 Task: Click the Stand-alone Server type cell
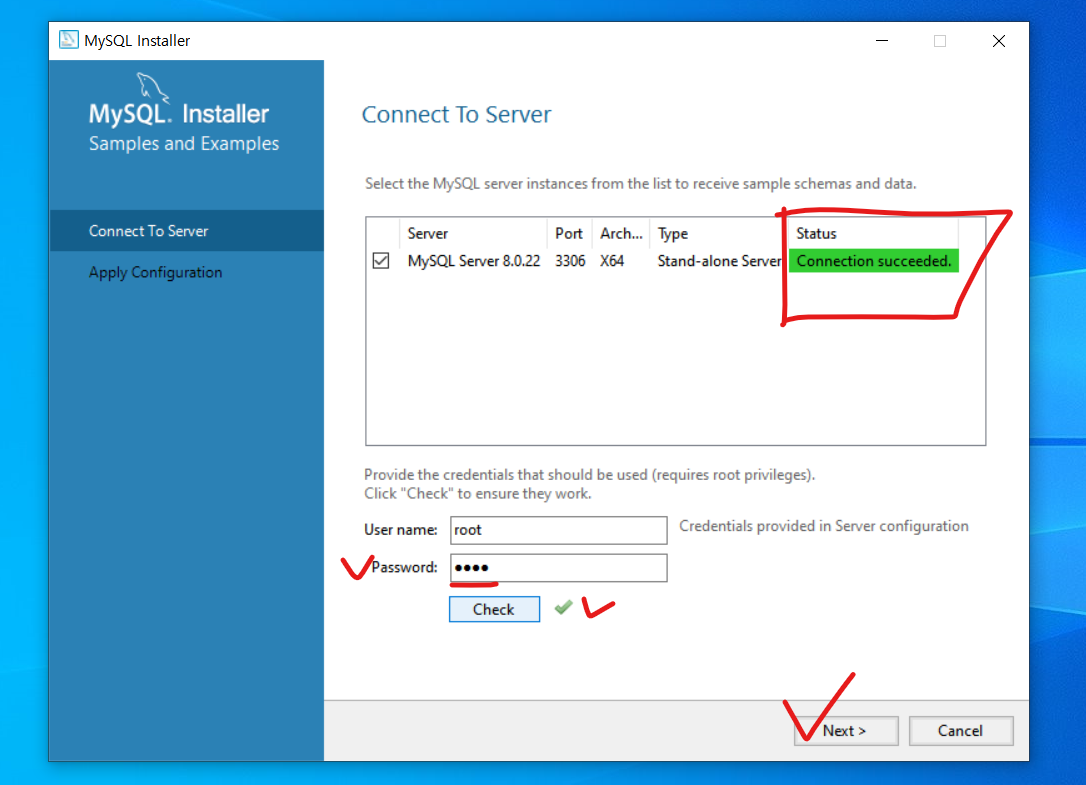[x=720, y=261]
